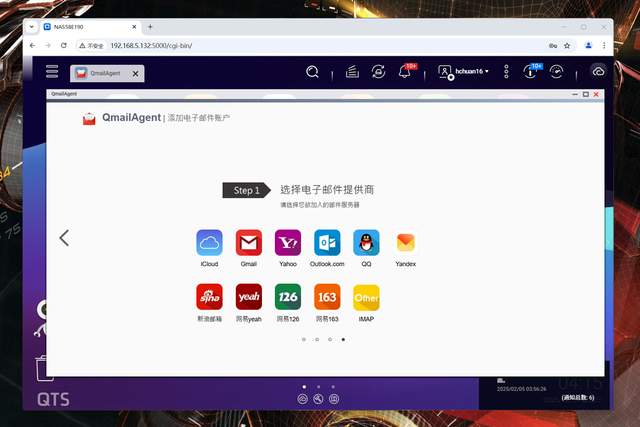The image size is (640, 427).
Task: Open the QTS main menu hamburger
Action: (52, 71)
